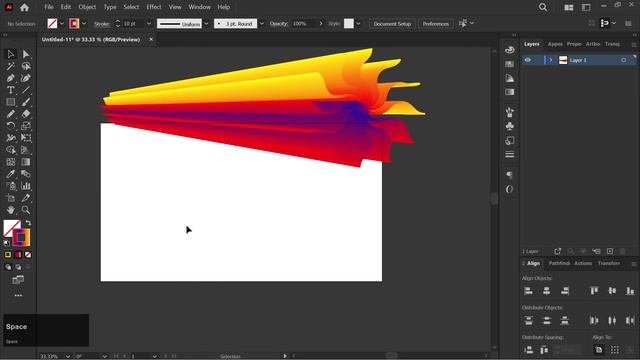This screenshot has height=360, width=640.
Task: Set None mode button below swatches
Action: coord(28,255)
